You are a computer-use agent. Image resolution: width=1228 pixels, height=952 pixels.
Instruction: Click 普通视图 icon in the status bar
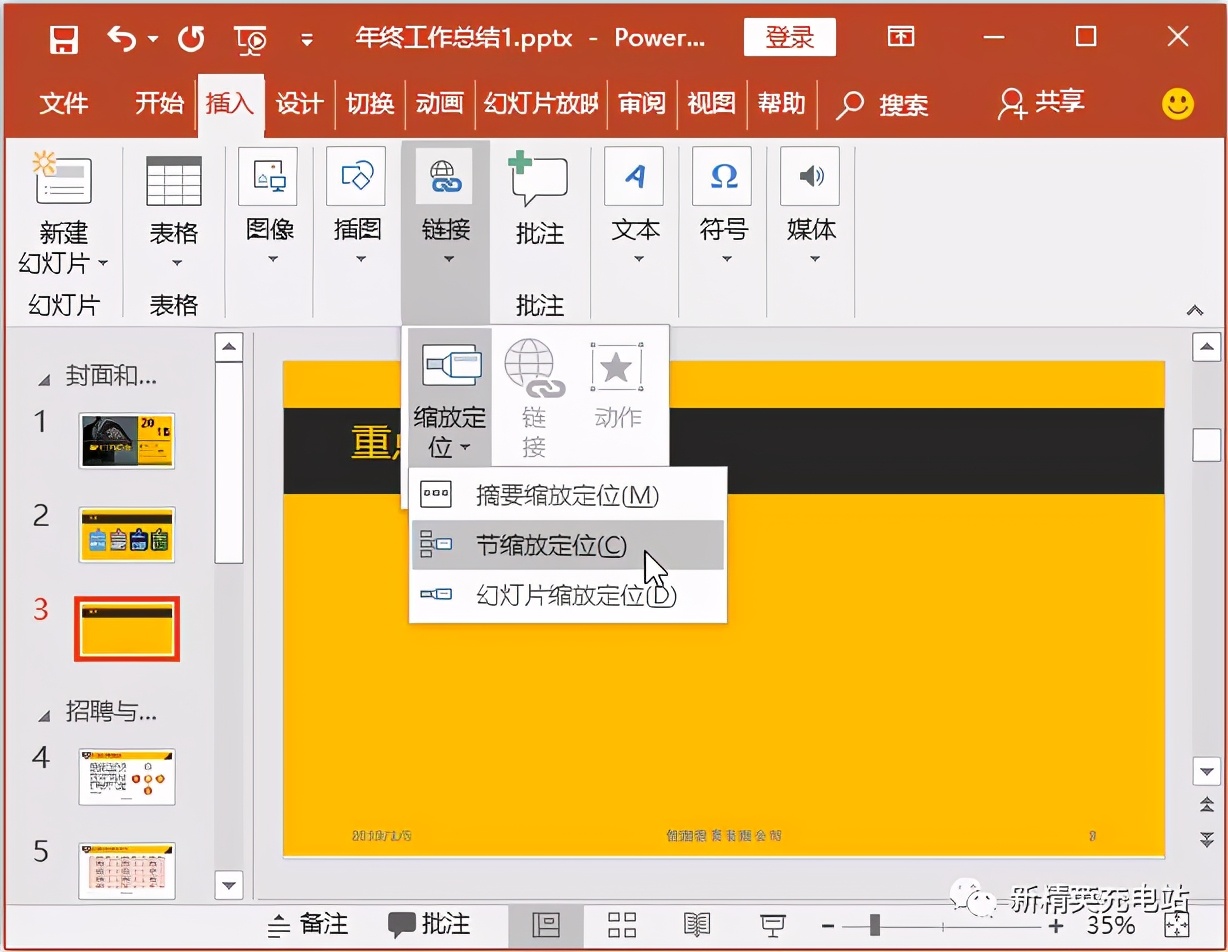[x=545, y=925]
